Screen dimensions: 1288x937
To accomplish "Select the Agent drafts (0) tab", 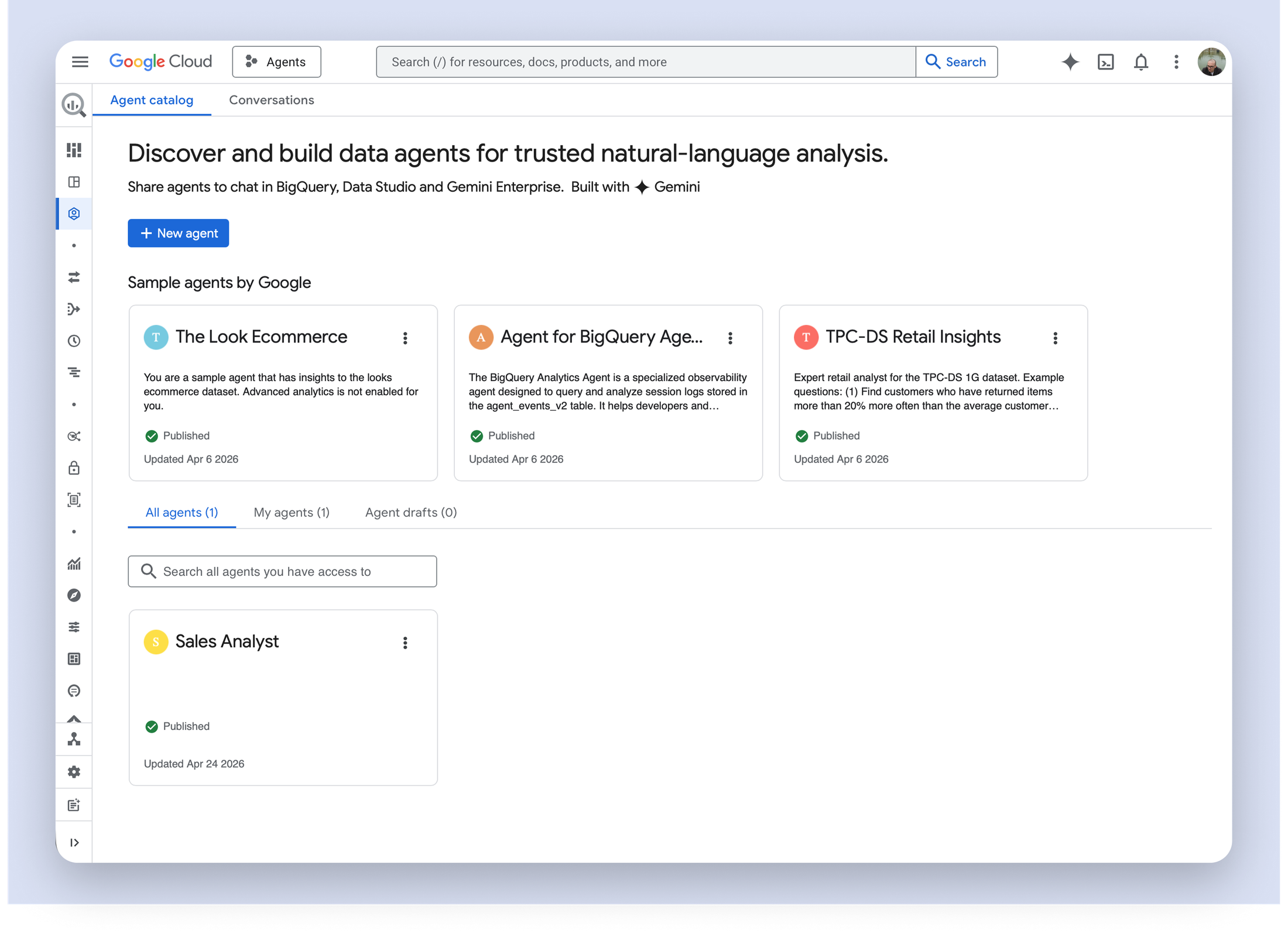I will pos(411,512).
